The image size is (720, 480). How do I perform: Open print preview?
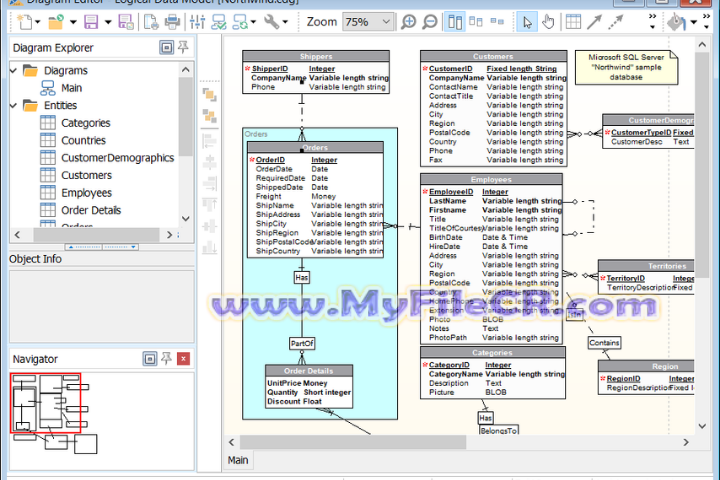[151, 22]
